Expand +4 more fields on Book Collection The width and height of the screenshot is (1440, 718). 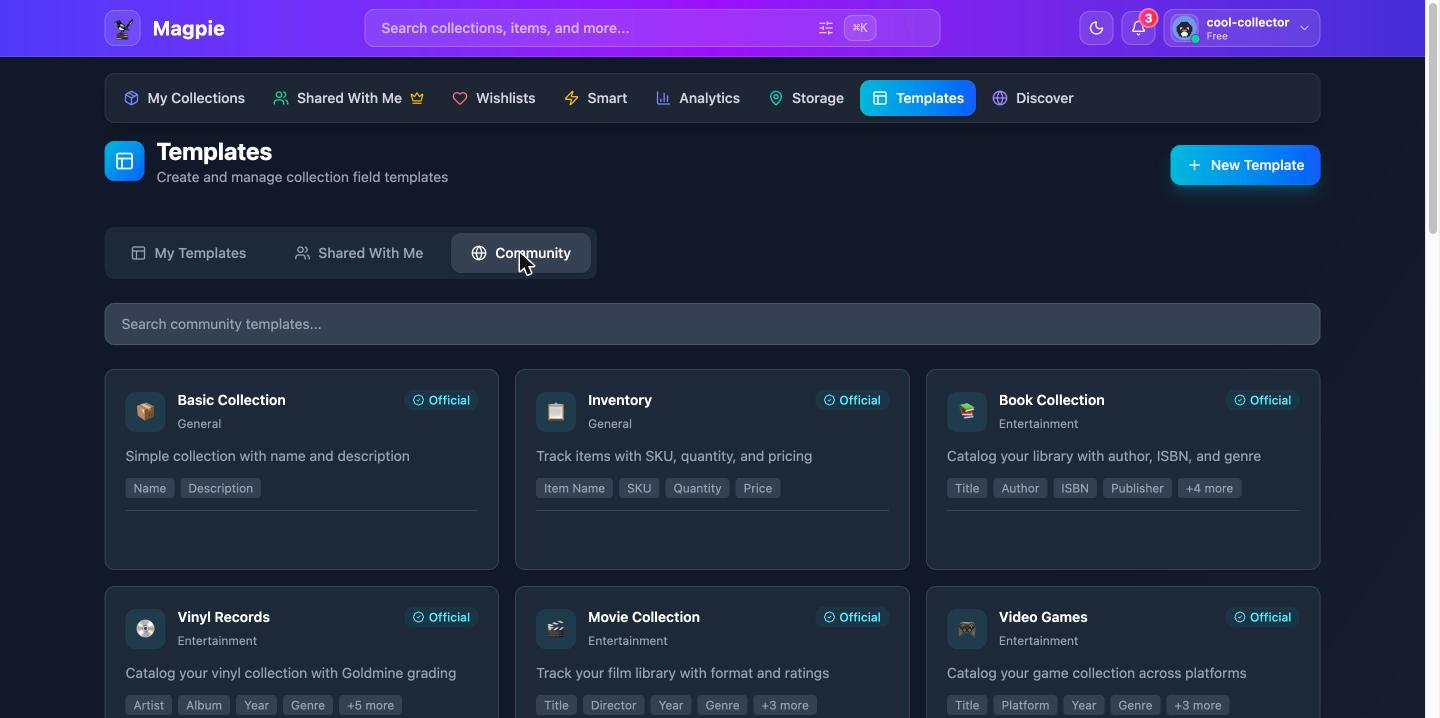pyautogui.click(x=1209, y=488)
